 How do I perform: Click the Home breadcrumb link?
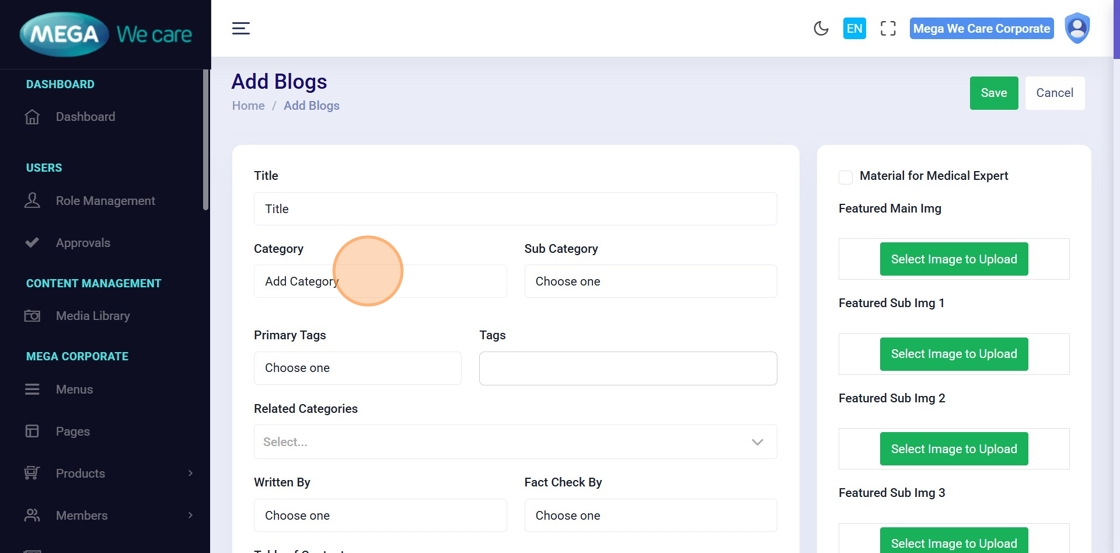point(248,106)
